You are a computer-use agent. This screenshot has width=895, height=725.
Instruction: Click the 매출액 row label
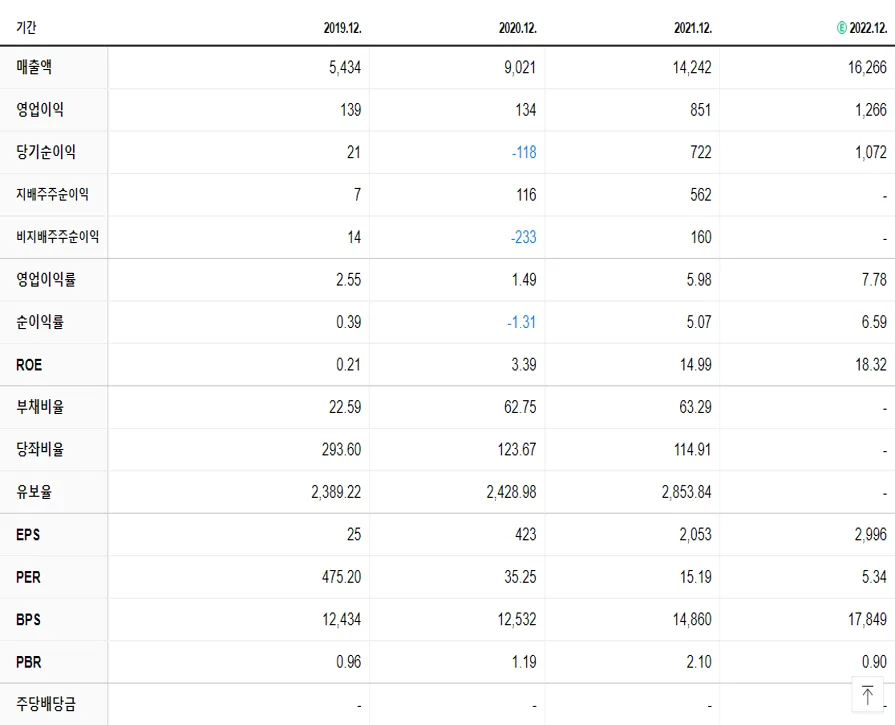click(34, 67)
